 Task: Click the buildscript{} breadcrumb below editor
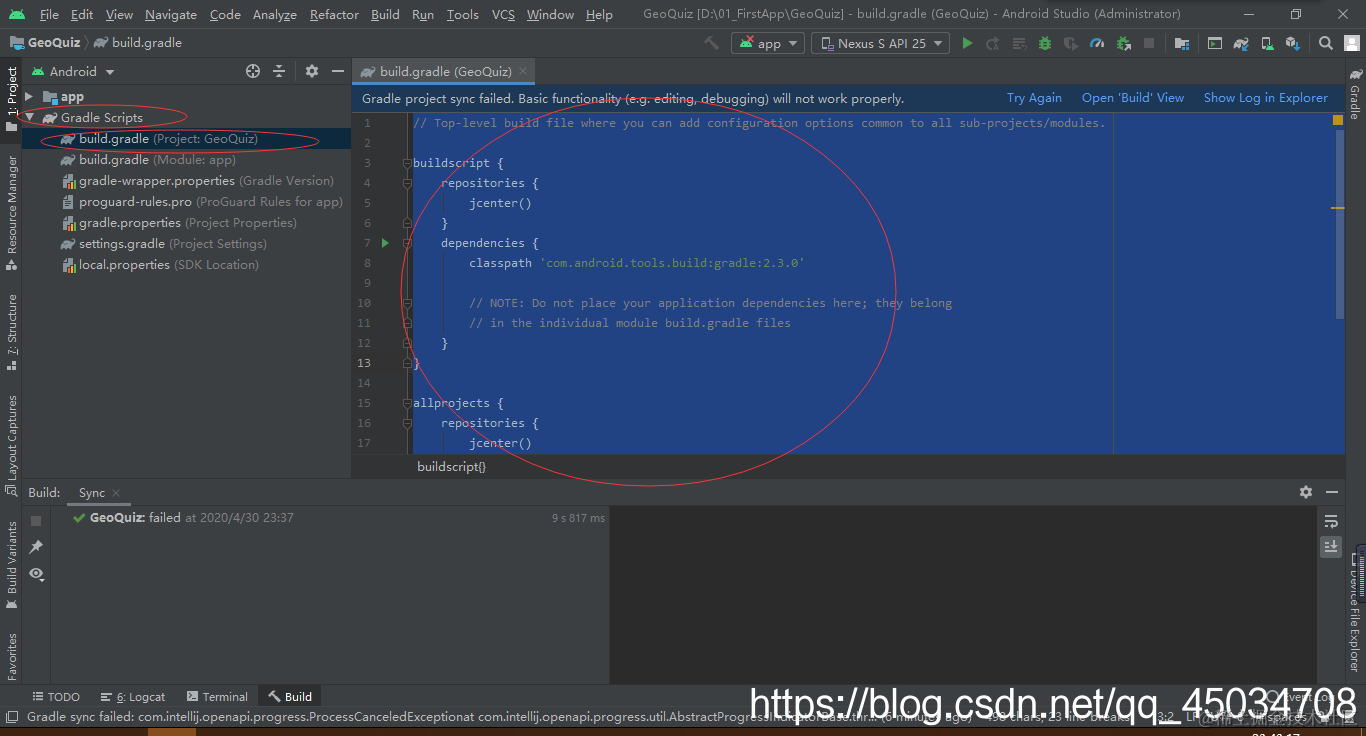(451, 467)
